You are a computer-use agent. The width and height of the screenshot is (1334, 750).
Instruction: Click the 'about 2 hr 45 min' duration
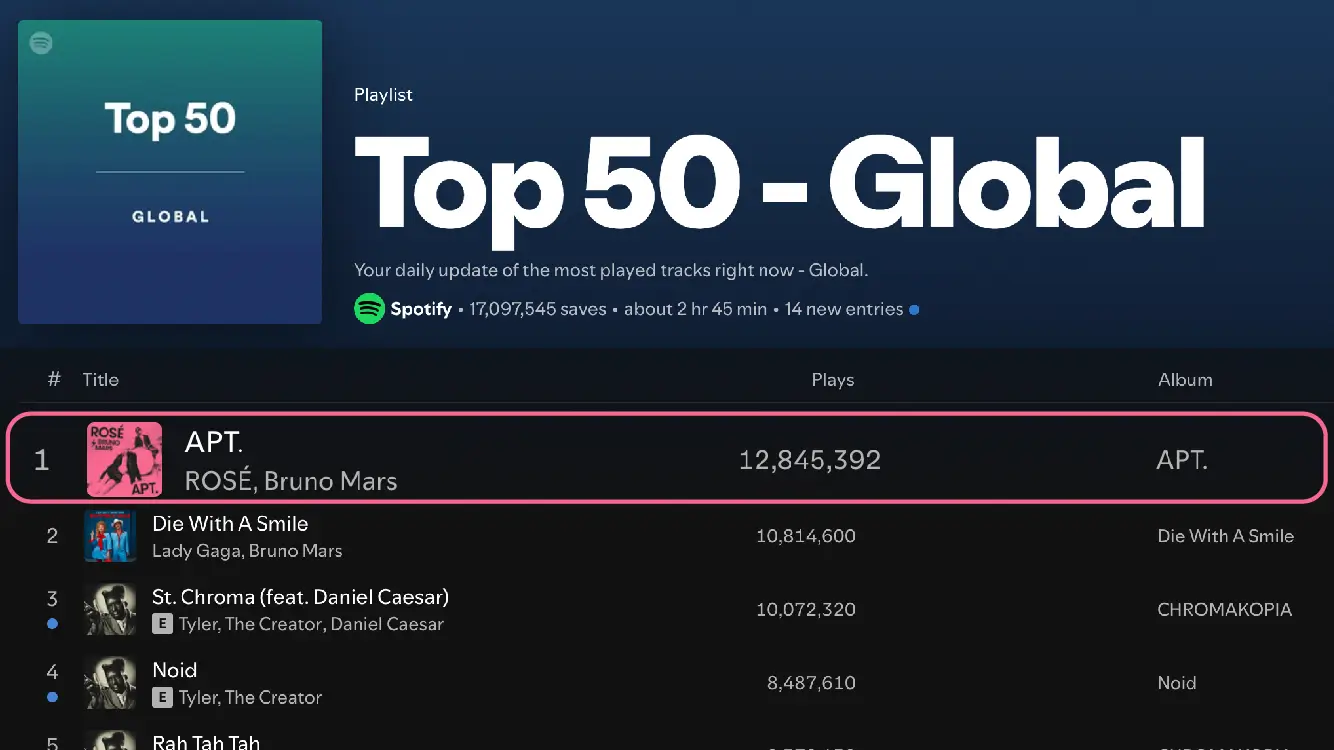pos(695,309)
